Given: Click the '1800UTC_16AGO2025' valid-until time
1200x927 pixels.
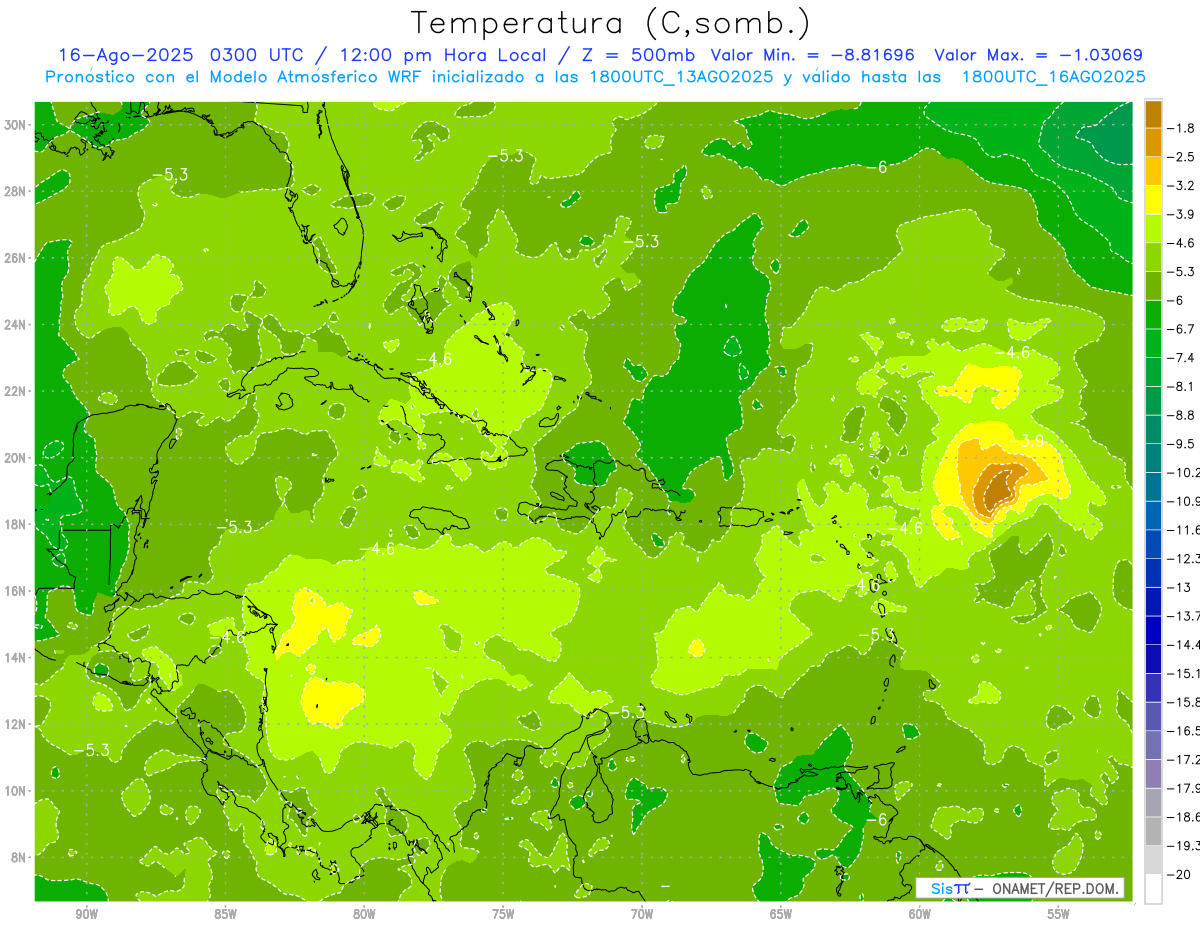Looking at the screenshot, I should point(1053,77).
